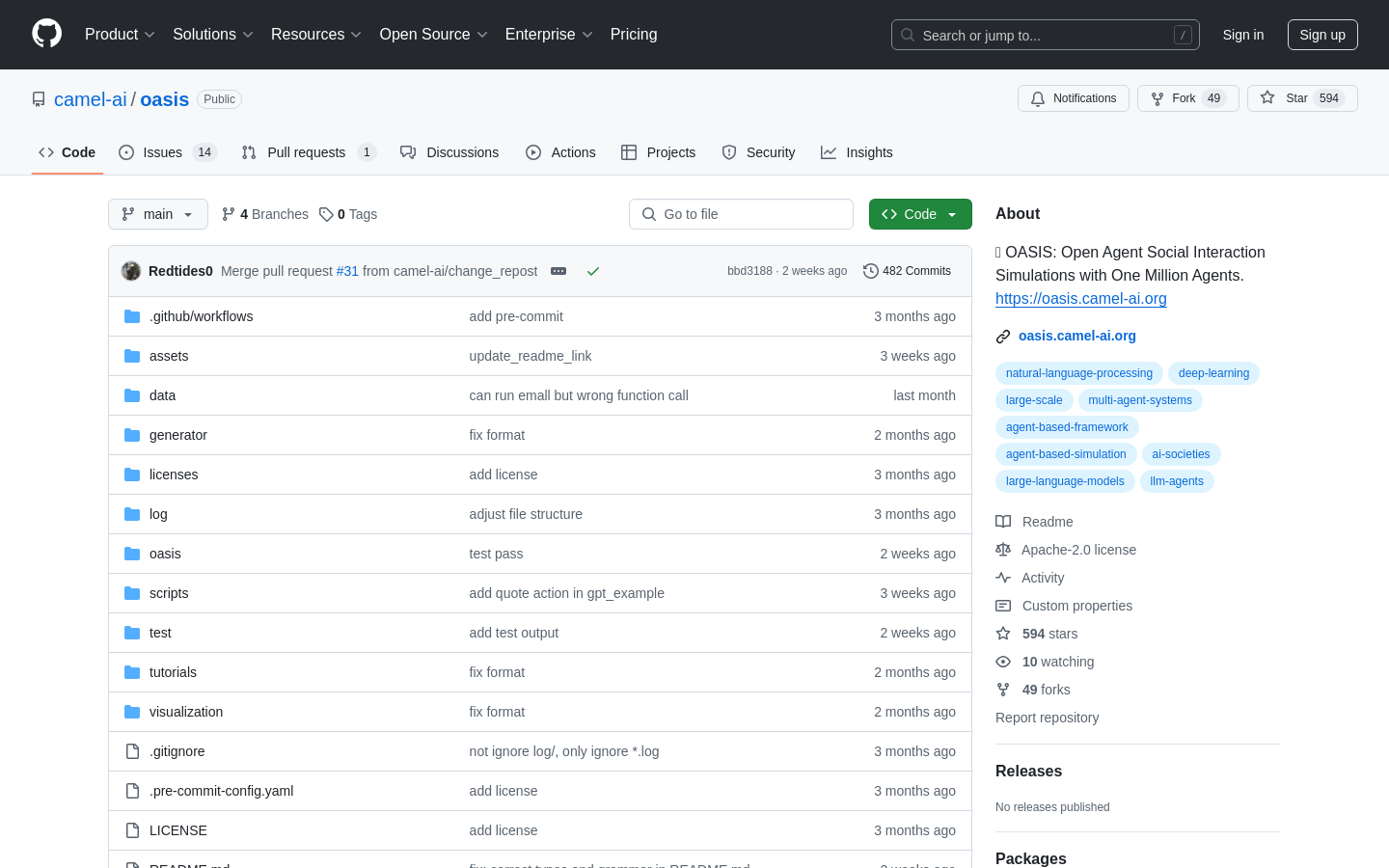The width and height of the screenshot is (1389, 868).
Task: Click the Custom properties icon
Action: [1003, 606]
